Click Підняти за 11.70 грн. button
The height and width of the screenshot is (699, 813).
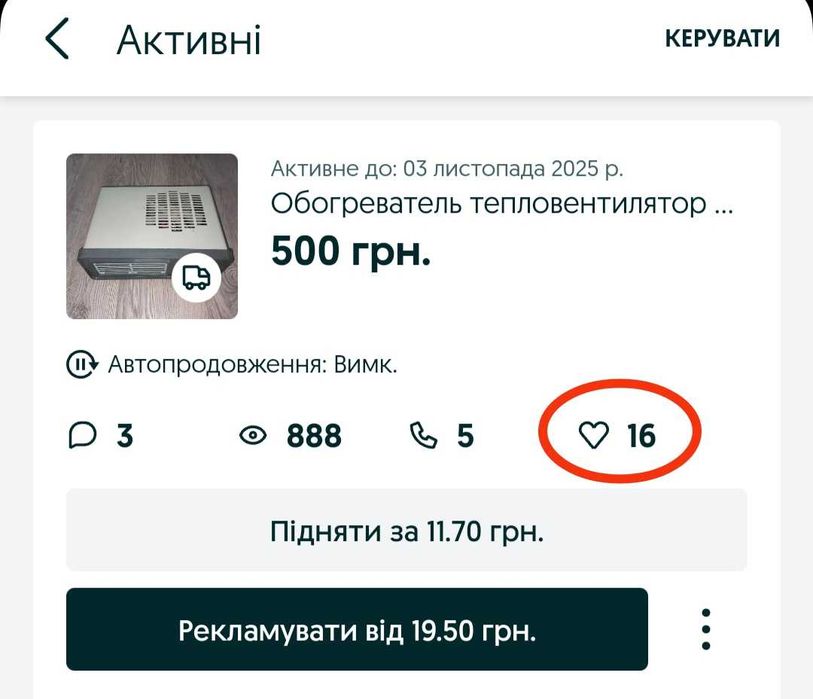click(x=406, y=530)
